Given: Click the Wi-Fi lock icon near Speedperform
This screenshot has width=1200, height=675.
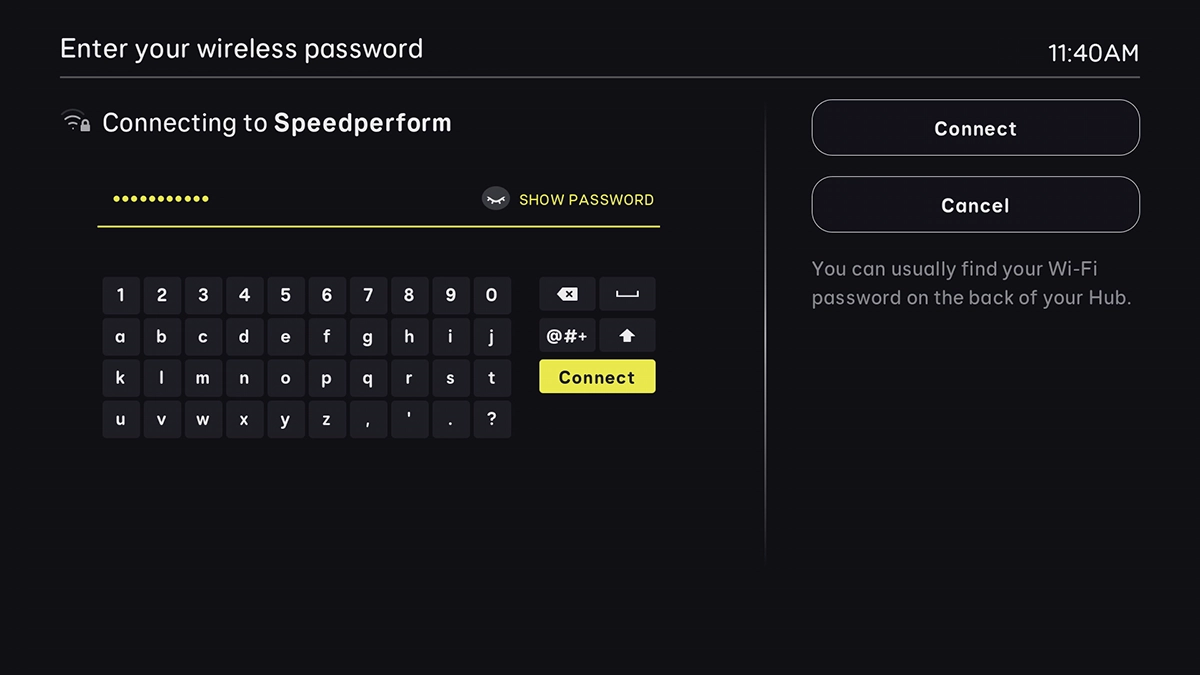Looking at the screenshot, I should [76, 121].
